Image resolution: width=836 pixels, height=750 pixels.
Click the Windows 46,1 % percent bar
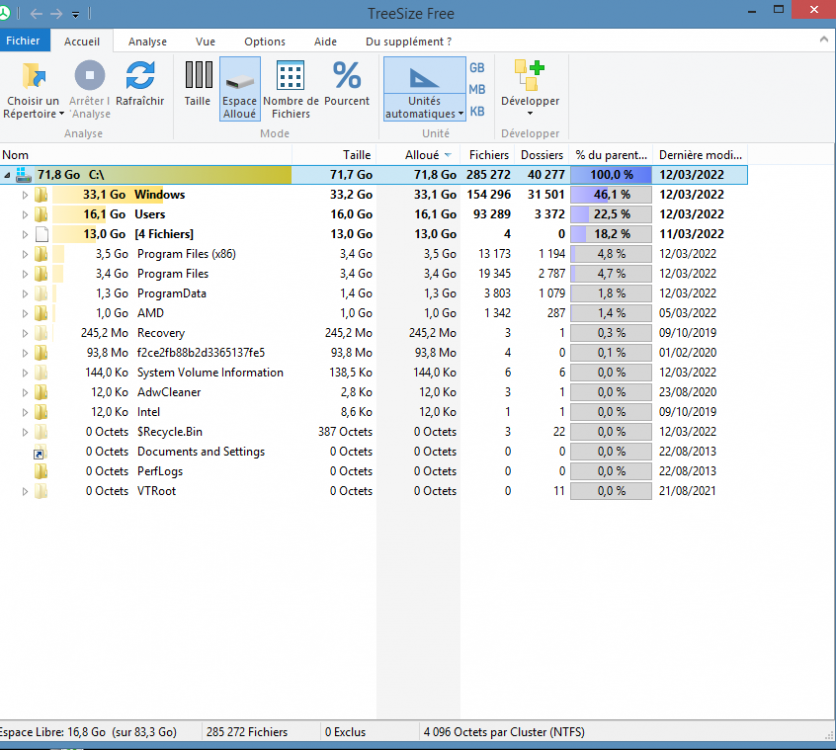coord(611,195)
